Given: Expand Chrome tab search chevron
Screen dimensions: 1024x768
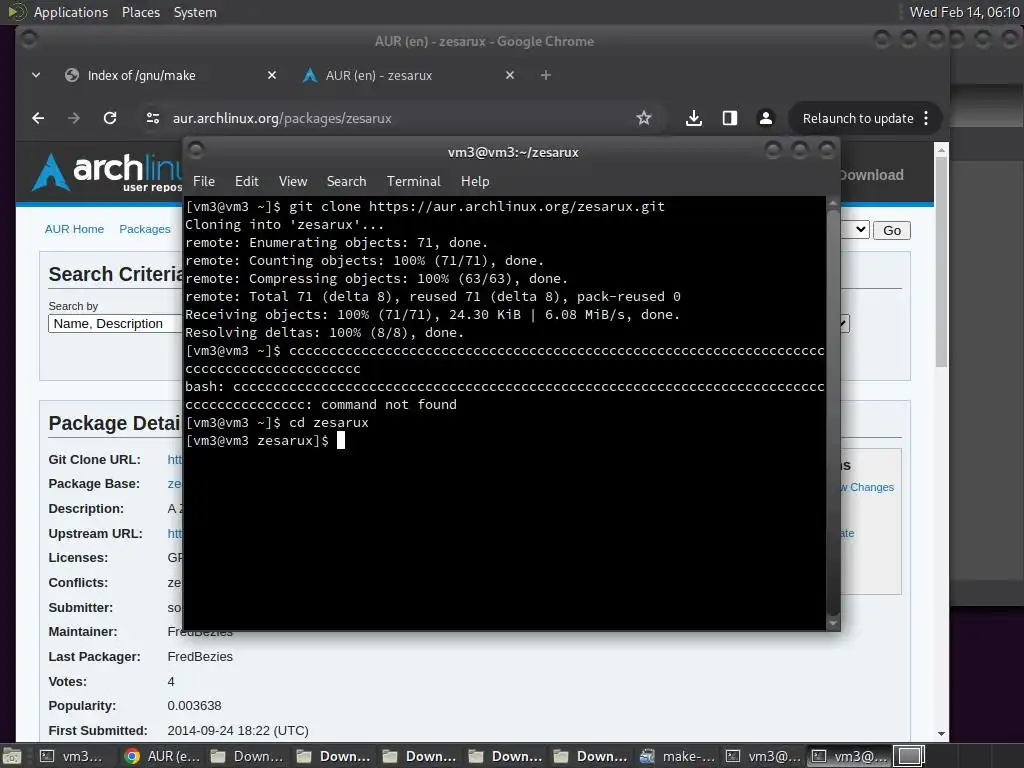Looking at the screenshot, I should [x=36, y=75].
